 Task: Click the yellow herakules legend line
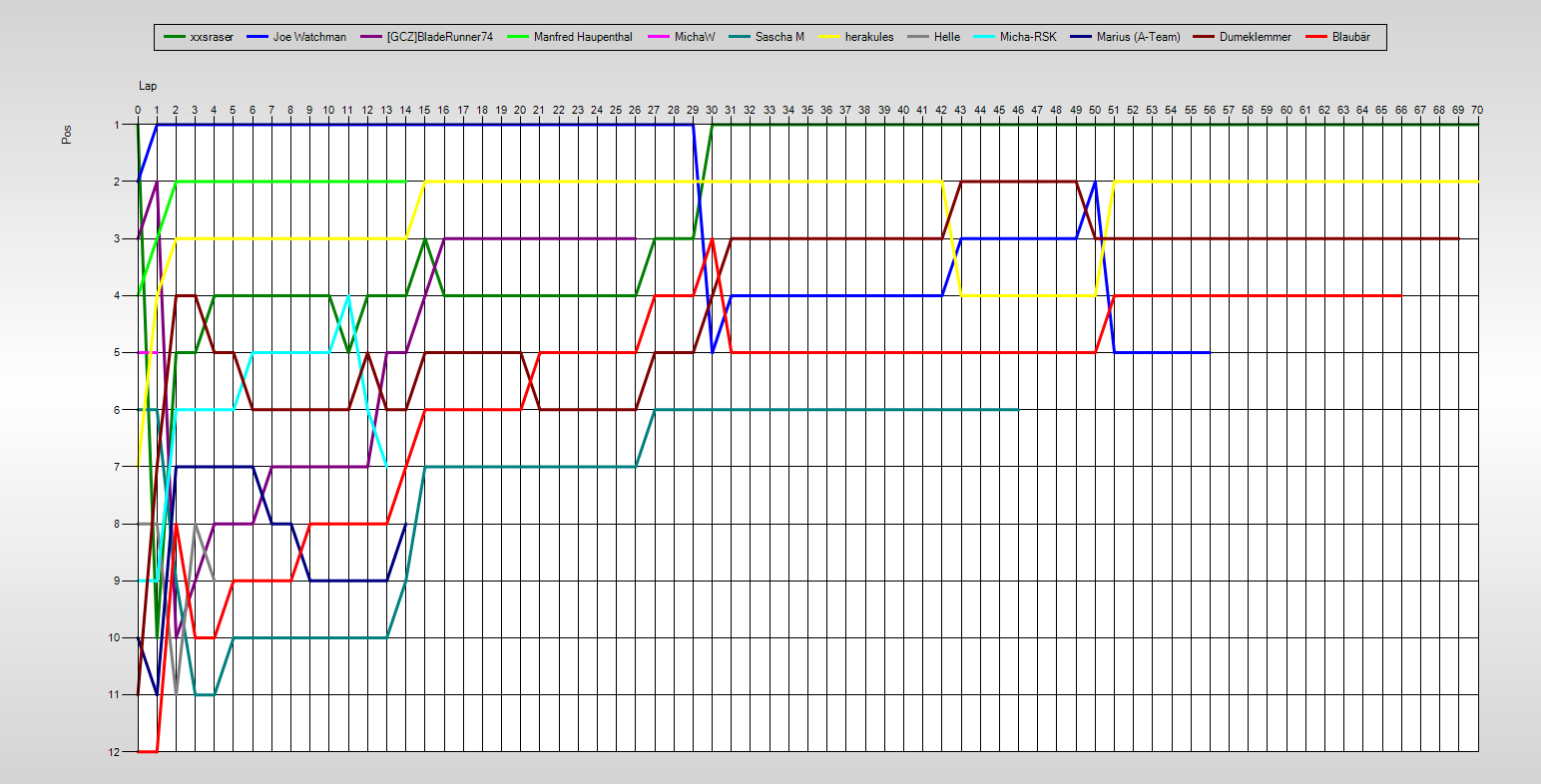828,37
